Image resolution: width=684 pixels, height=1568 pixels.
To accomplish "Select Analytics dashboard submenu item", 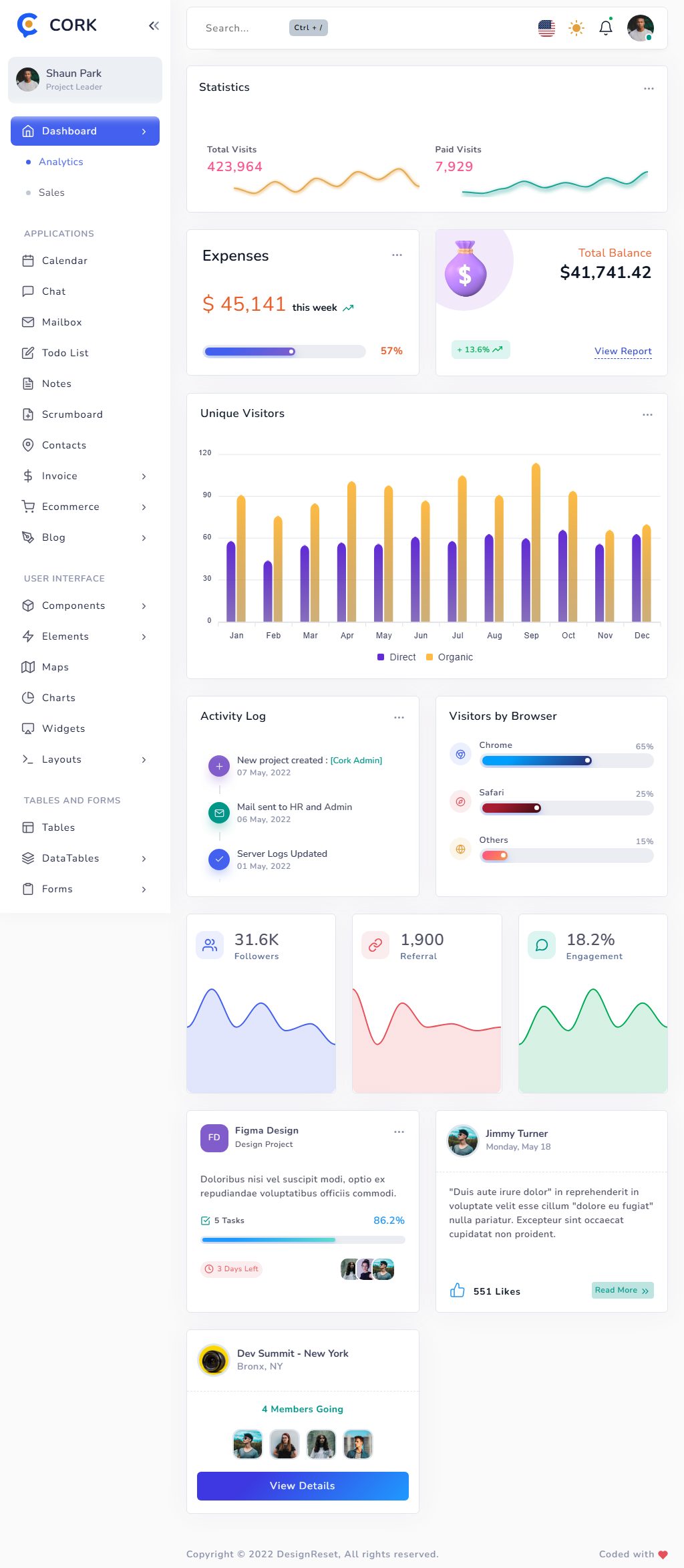I will pyautogui.click(x=61, y=162).
